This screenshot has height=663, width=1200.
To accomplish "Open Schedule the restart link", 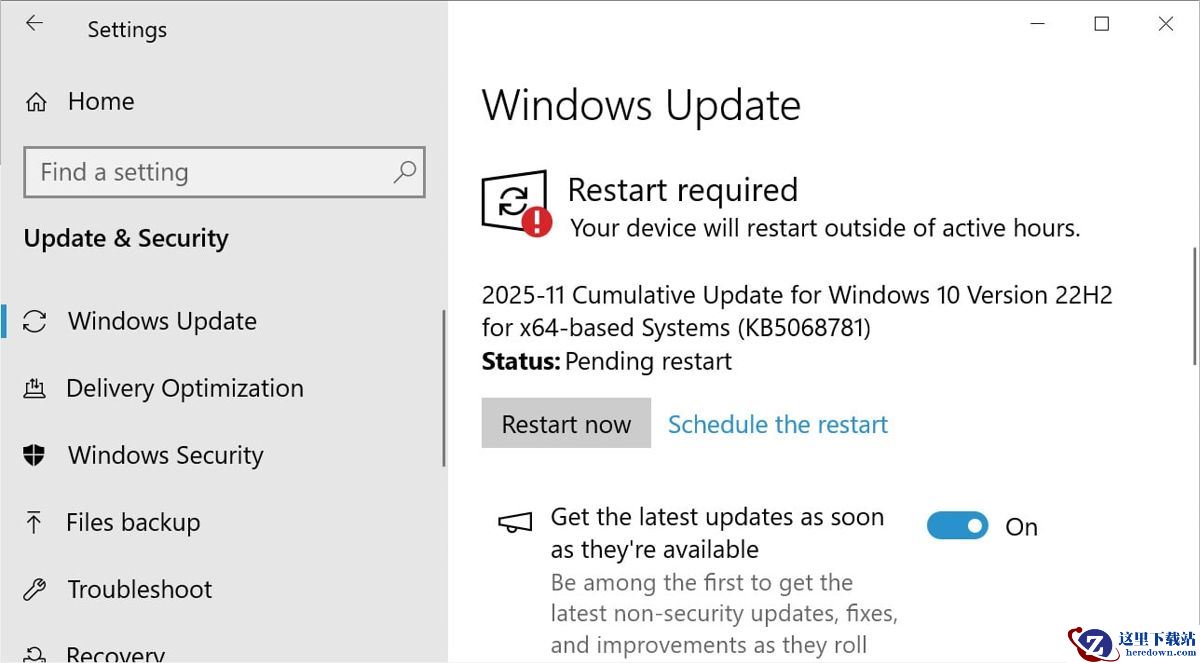I will 777,424.
